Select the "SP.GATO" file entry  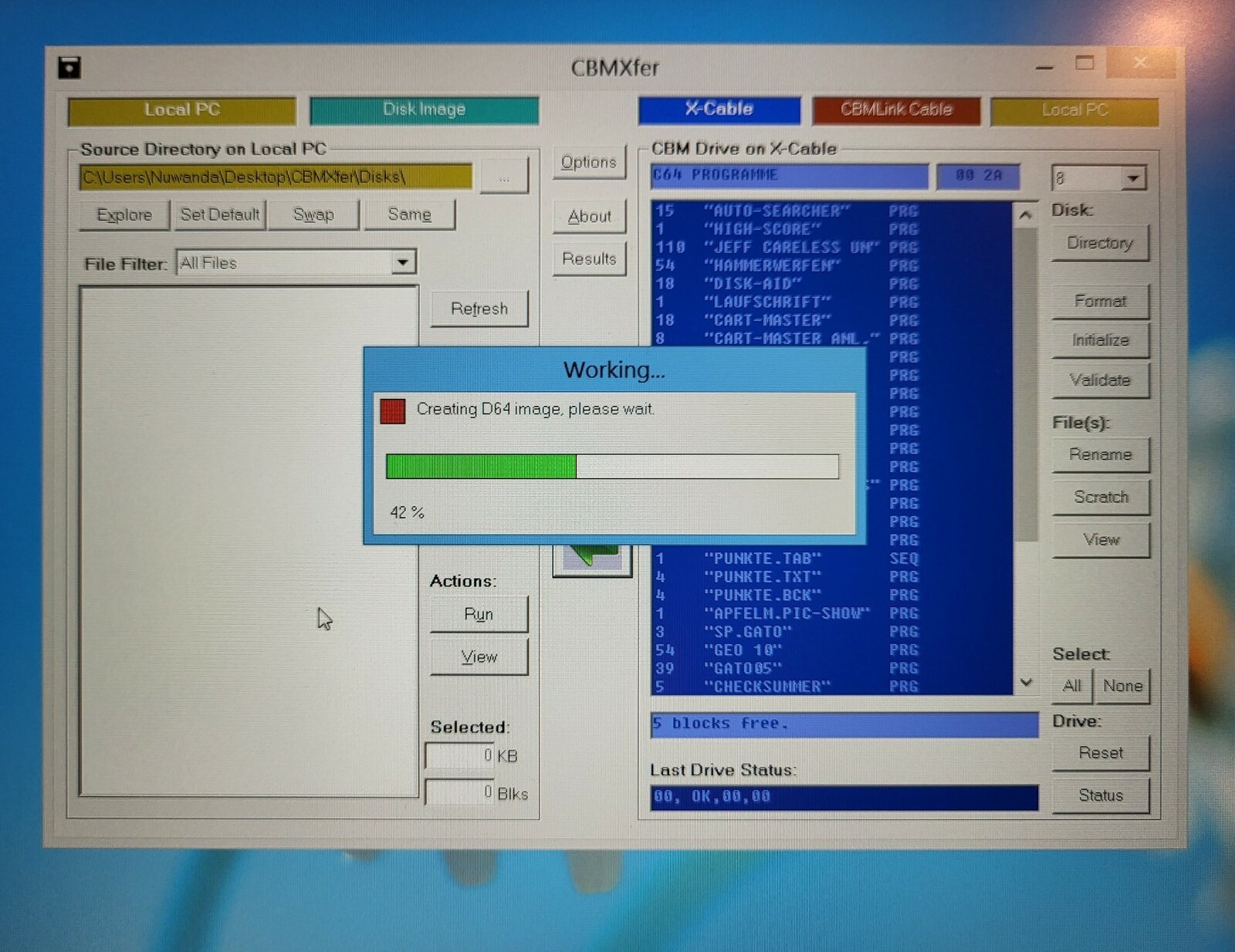(x=831, y=632)
